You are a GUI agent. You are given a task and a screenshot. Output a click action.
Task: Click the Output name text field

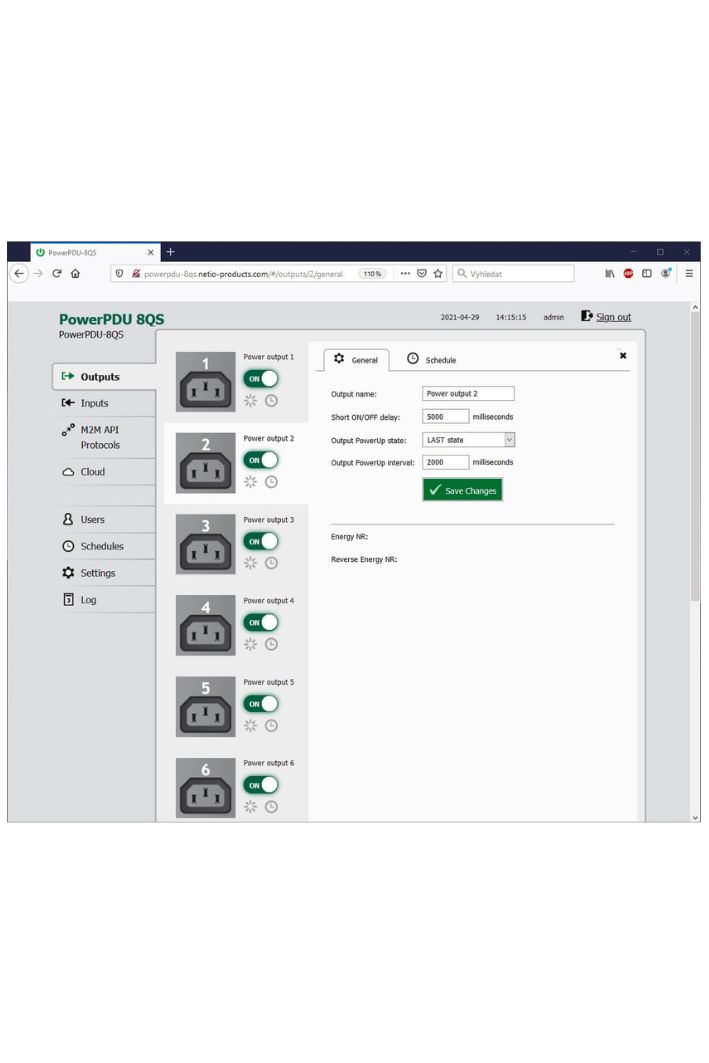pyautogui.click(x=469, y=394)
